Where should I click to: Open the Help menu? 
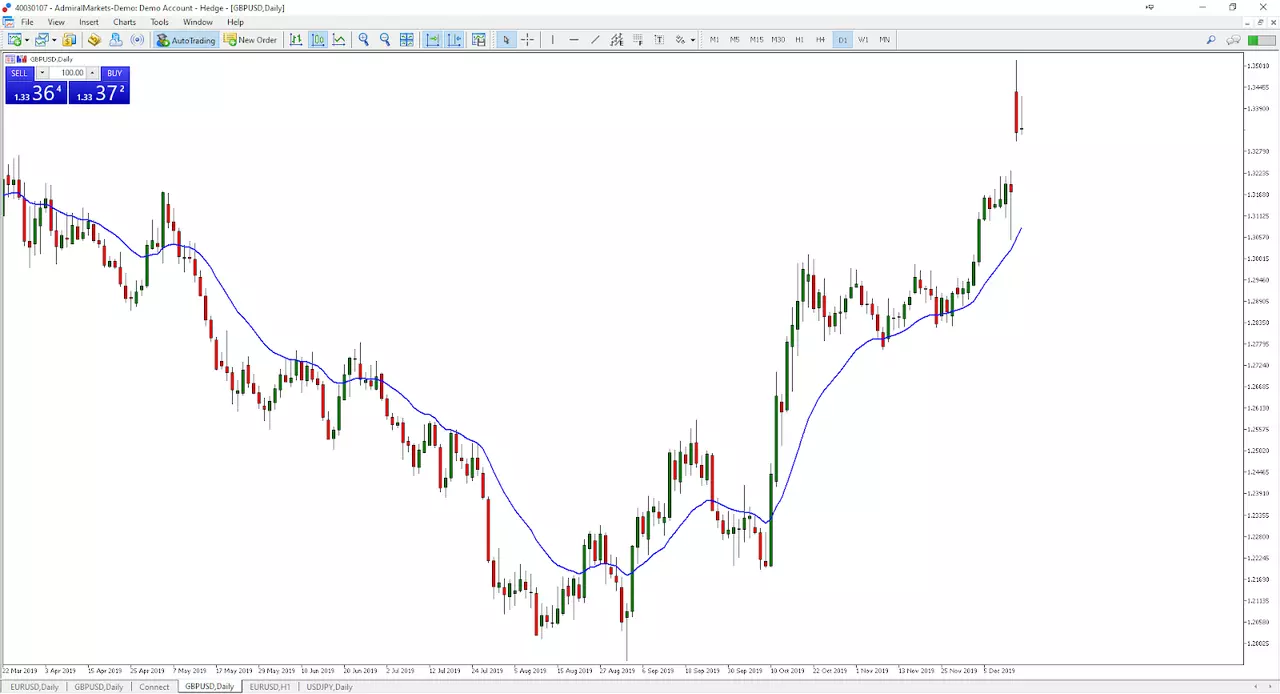tap(235, 22)
